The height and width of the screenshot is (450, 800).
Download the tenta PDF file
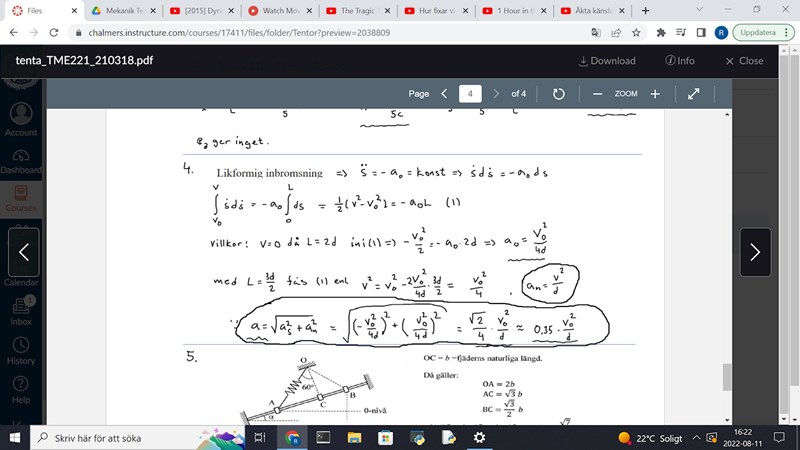[607, 60]
